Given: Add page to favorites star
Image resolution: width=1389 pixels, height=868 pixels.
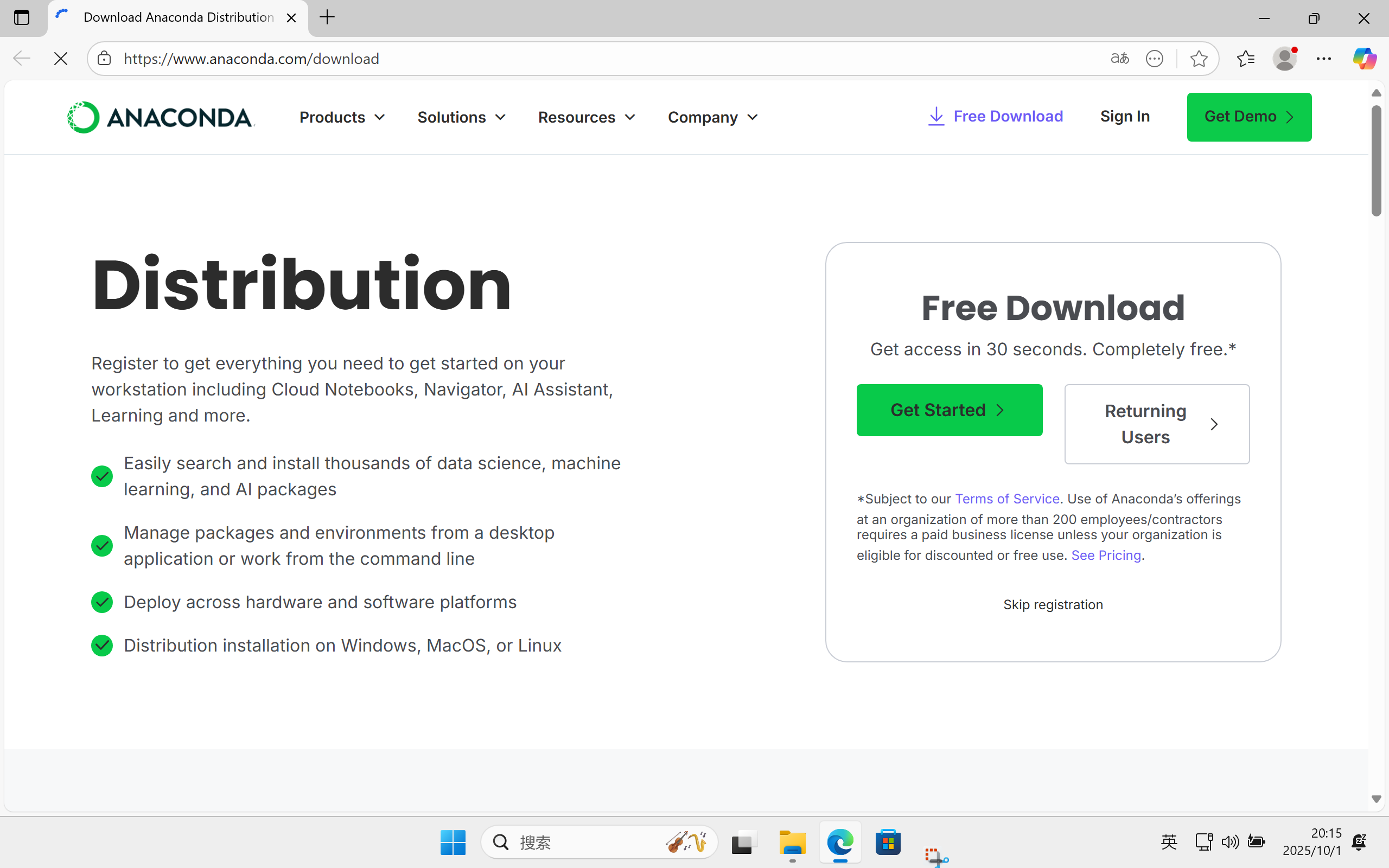Looking at the screenshot, I should click(1199, 59).
